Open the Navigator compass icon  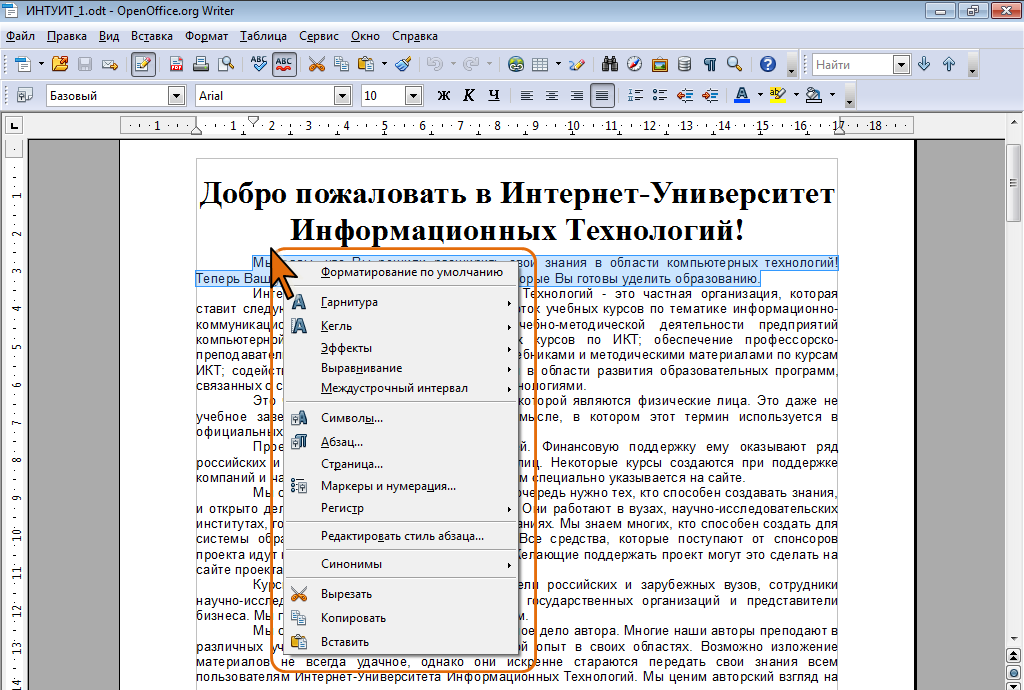click(635, 64)
